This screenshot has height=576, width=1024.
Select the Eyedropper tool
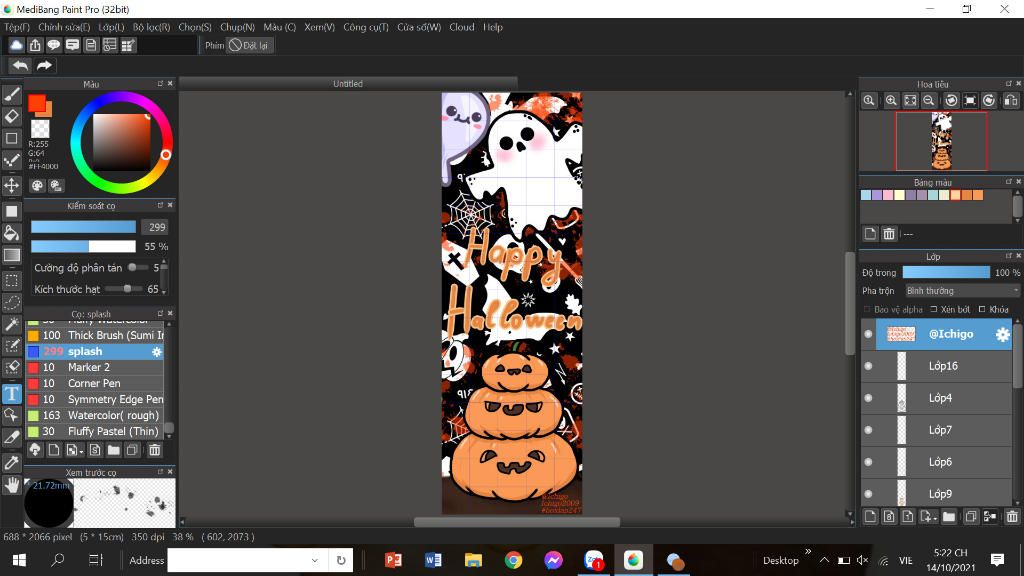click(x=12, y=462)
